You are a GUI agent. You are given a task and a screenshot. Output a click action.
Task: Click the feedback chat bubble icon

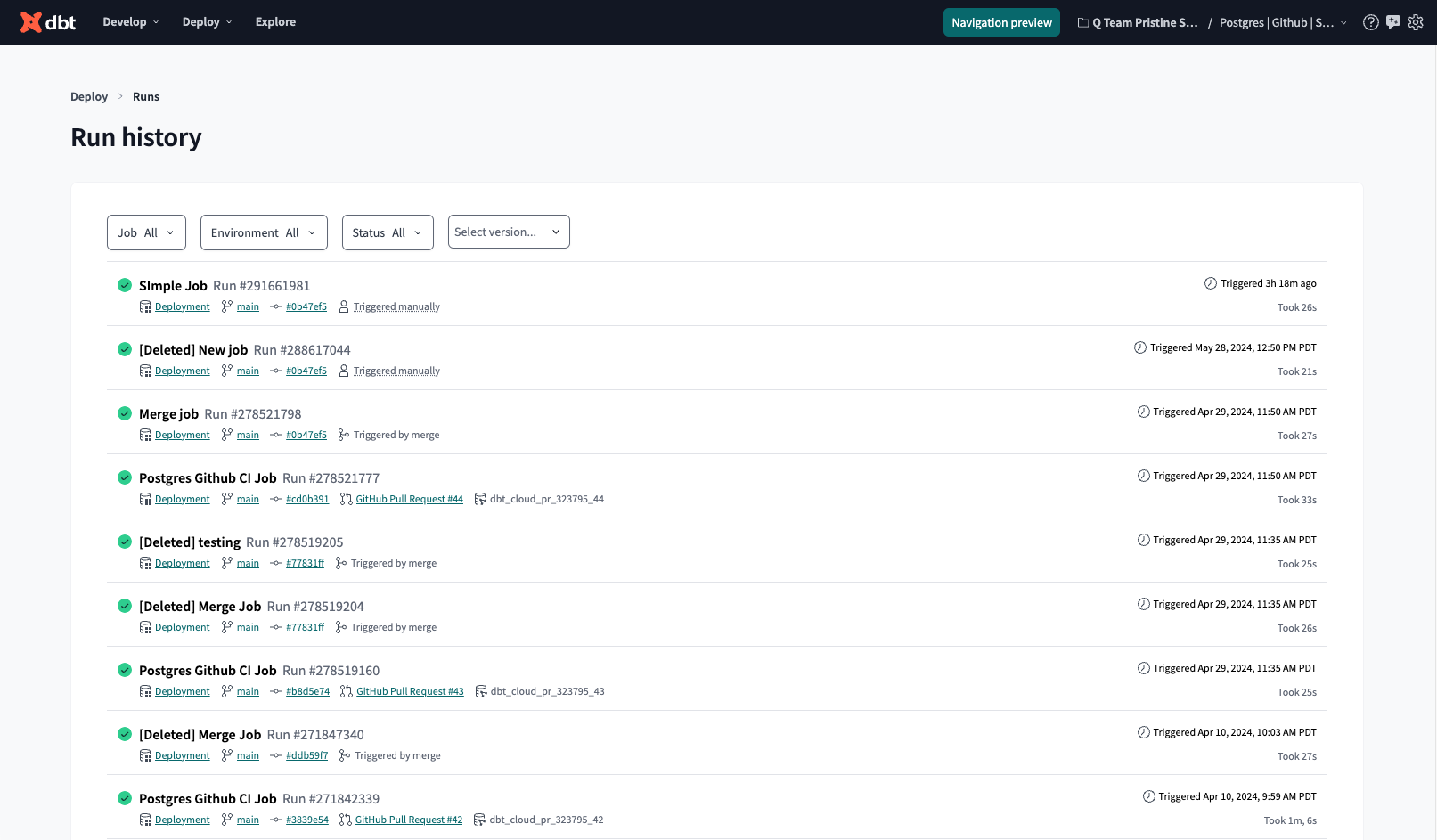pos(1392,21)
